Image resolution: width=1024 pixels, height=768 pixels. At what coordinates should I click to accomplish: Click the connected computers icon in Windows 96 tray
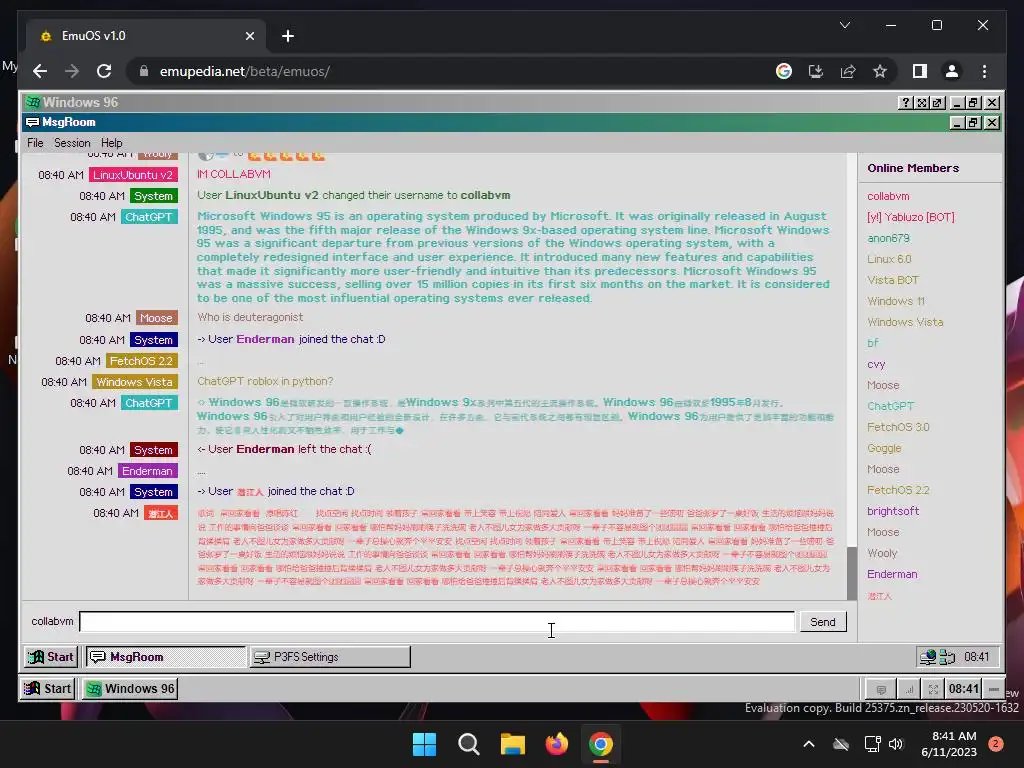click(x=948, y=657)
